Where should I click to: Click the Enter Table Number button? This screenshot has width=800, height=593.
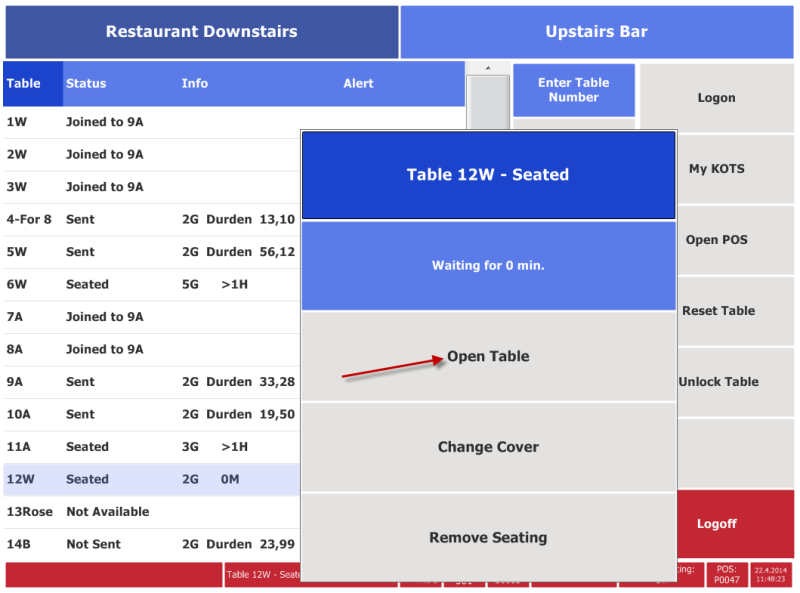[574, 90]
